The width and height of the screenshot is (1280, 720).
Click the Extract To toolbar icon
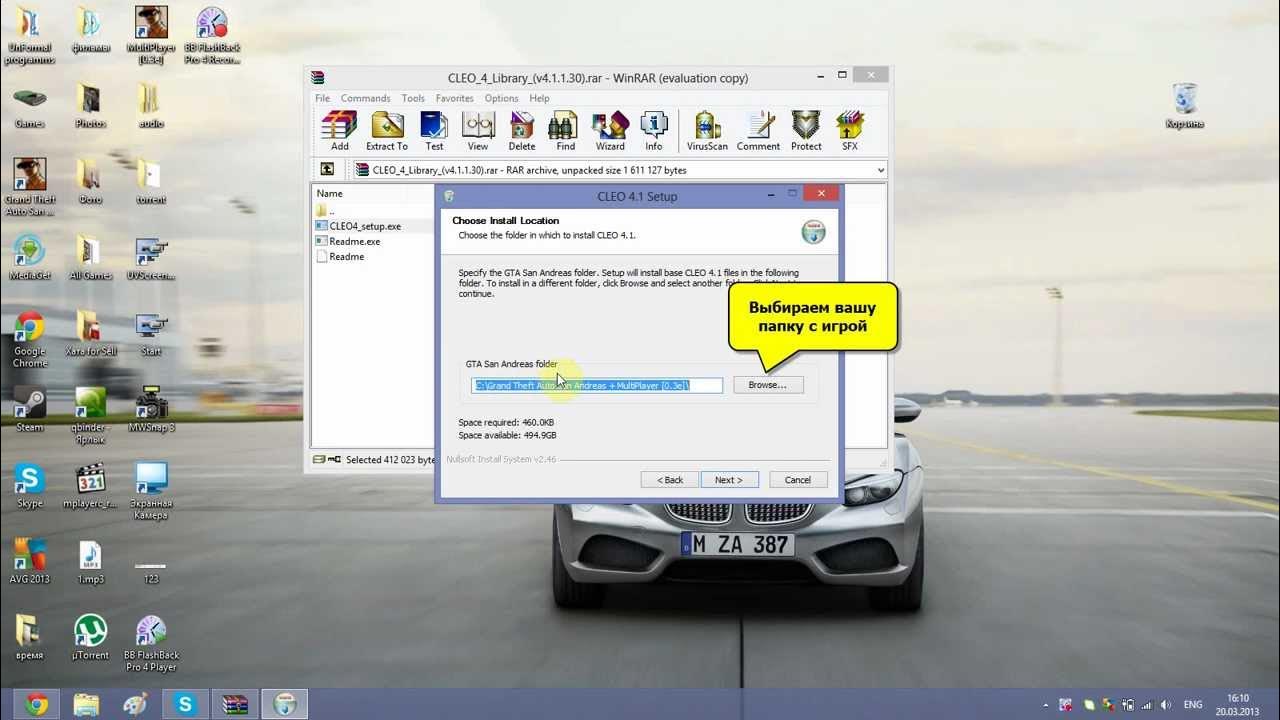click(387, 131)
